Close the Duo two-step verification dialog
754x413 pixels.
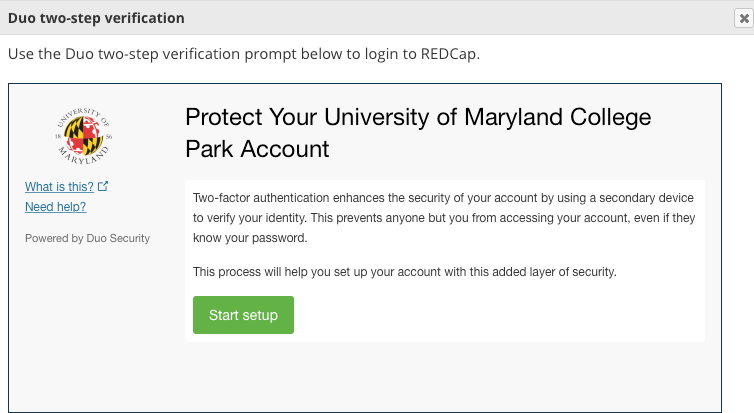[x=743, y=18]
